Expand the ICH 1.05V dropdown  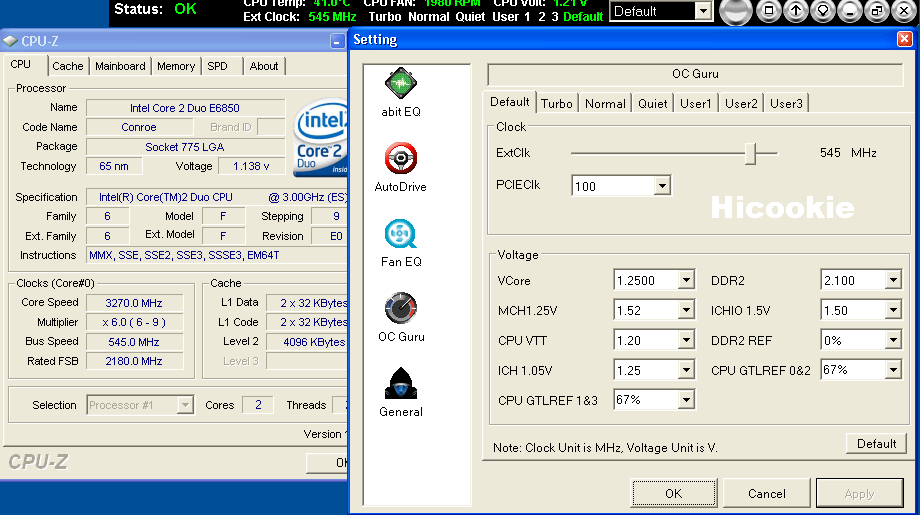coord(686,370)
